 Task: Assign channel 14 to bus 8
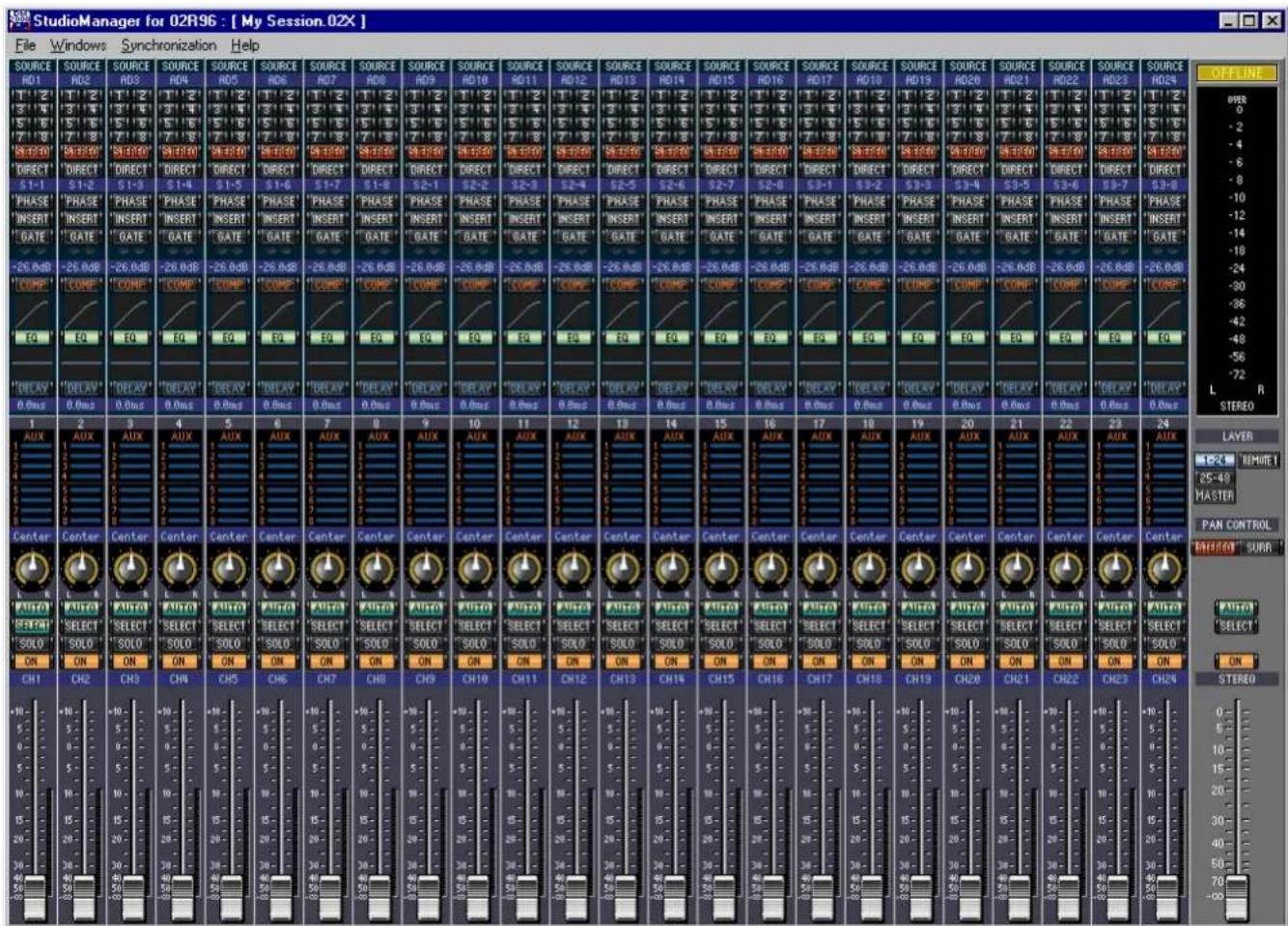tap(684, 137)
